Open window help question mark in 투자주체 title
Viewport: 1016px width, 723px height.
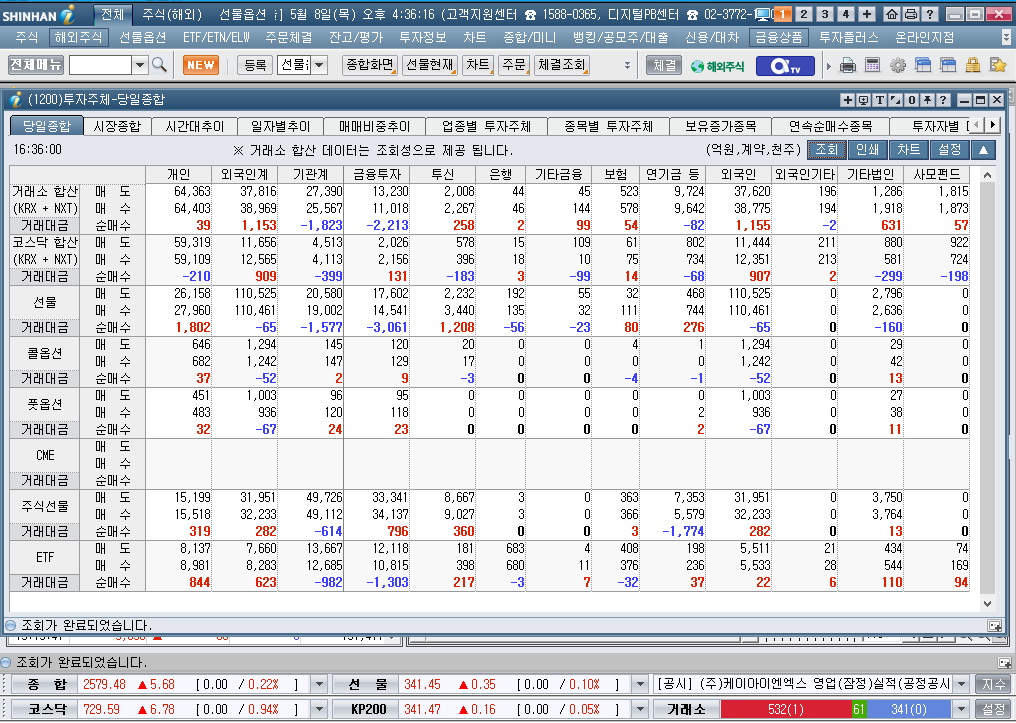(943, 100)
